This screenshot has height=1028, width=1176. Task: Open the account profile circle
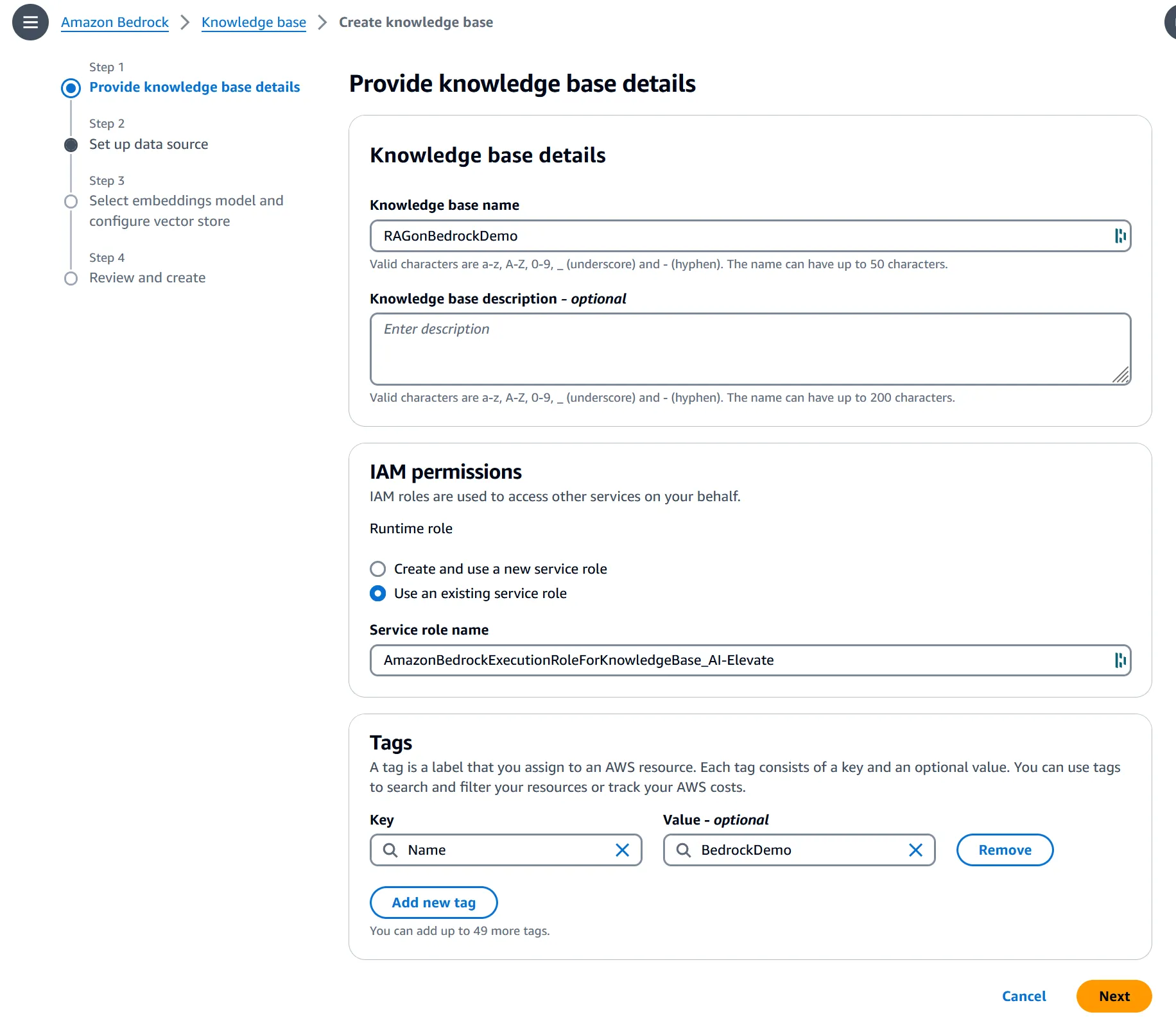click(1171, 21)
